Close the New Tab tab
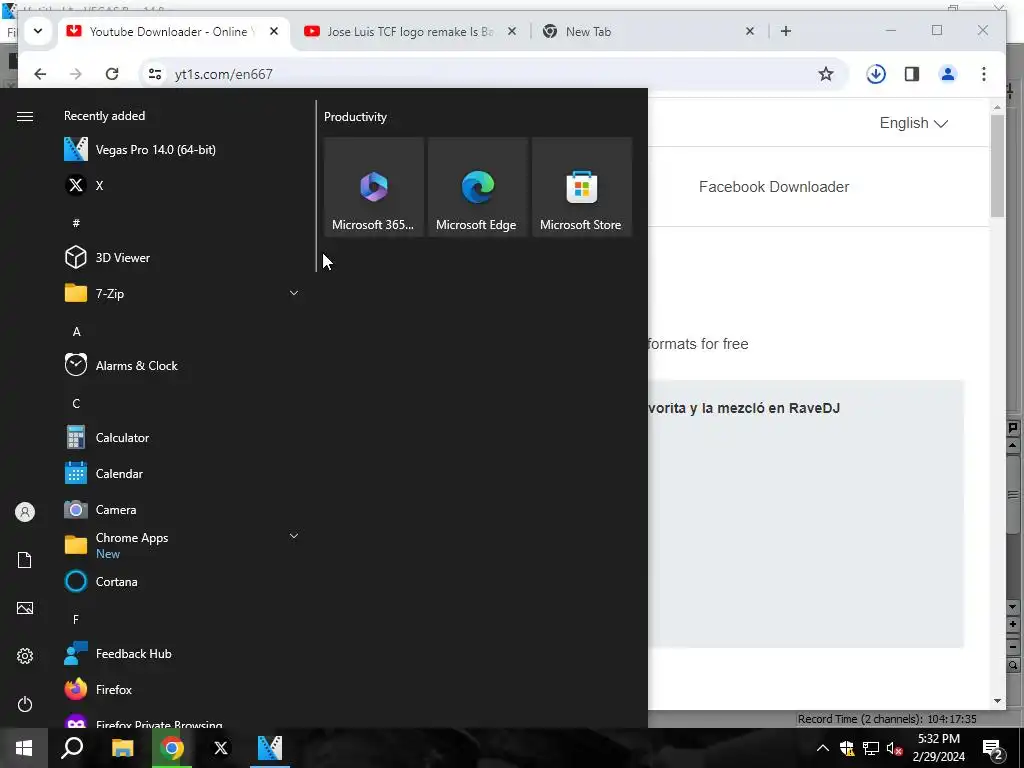The height and width of the screenshot is (768, 1024). (750, 31)
